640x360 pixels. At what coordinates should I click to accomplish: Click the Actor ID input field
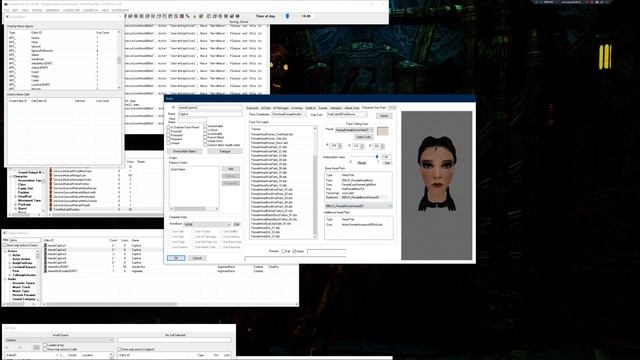pos(210,107)
